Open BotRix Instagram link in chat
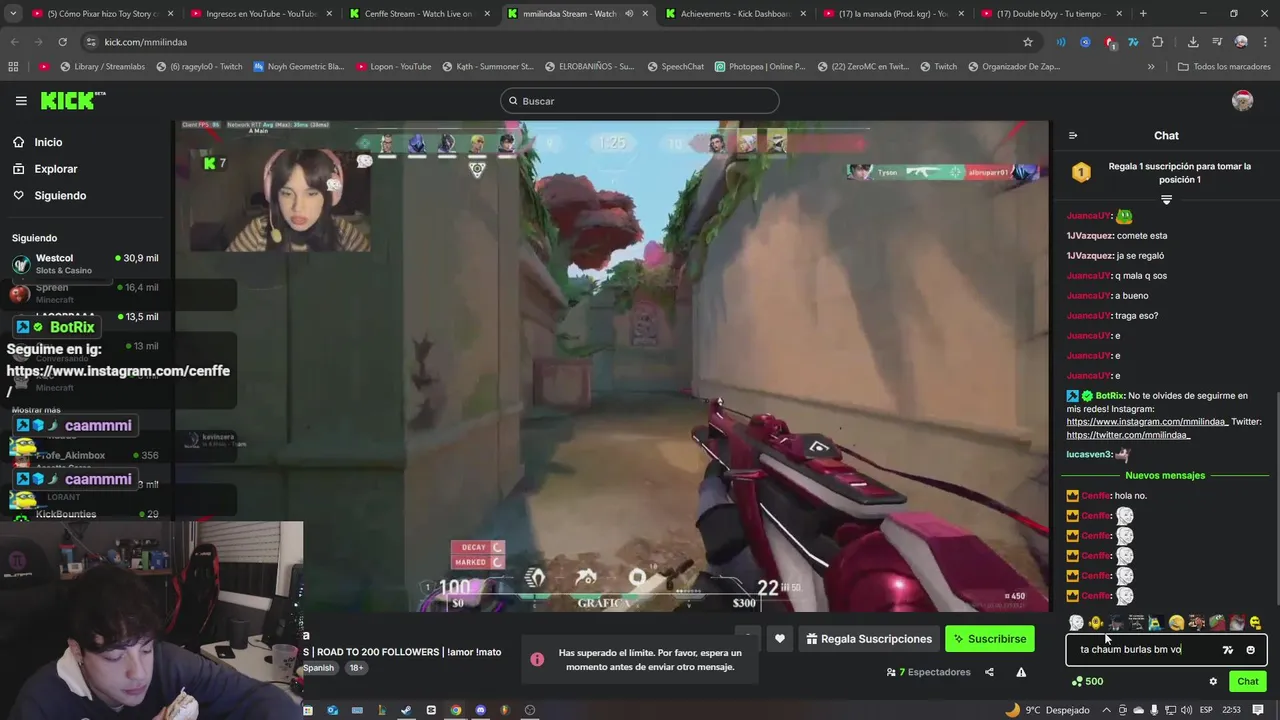This screenshot has width=1280, height=720. coord(1147,422)
